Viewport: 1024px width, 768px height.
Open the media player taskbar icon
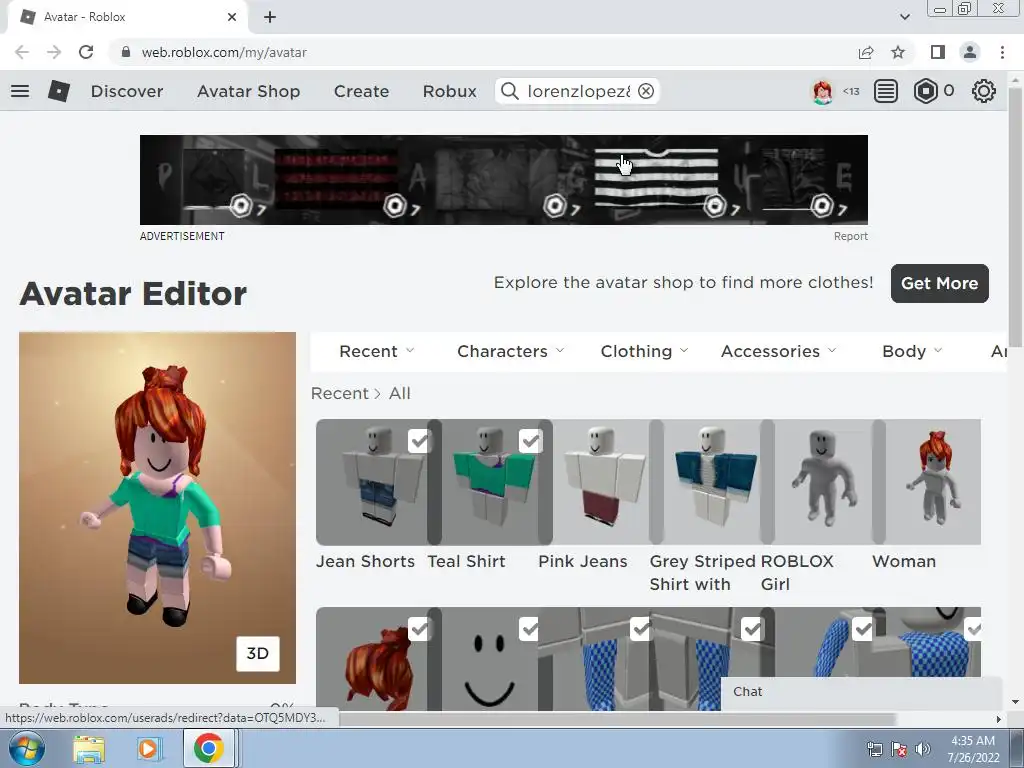(150, 748)
